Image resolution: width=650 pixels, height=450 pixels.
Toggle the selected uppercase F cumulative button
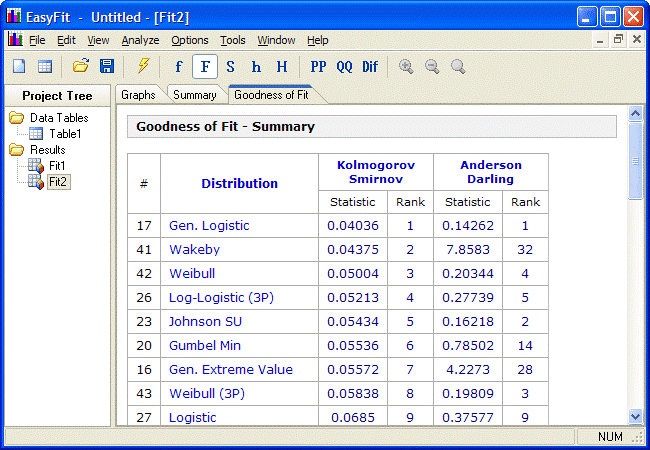pyautogui.click(x=205, y=67)
